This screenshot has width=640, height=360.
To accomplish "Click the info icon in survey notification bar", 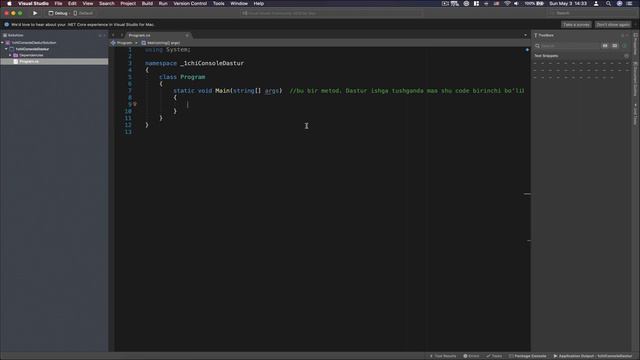I will [x=7, y=24].
